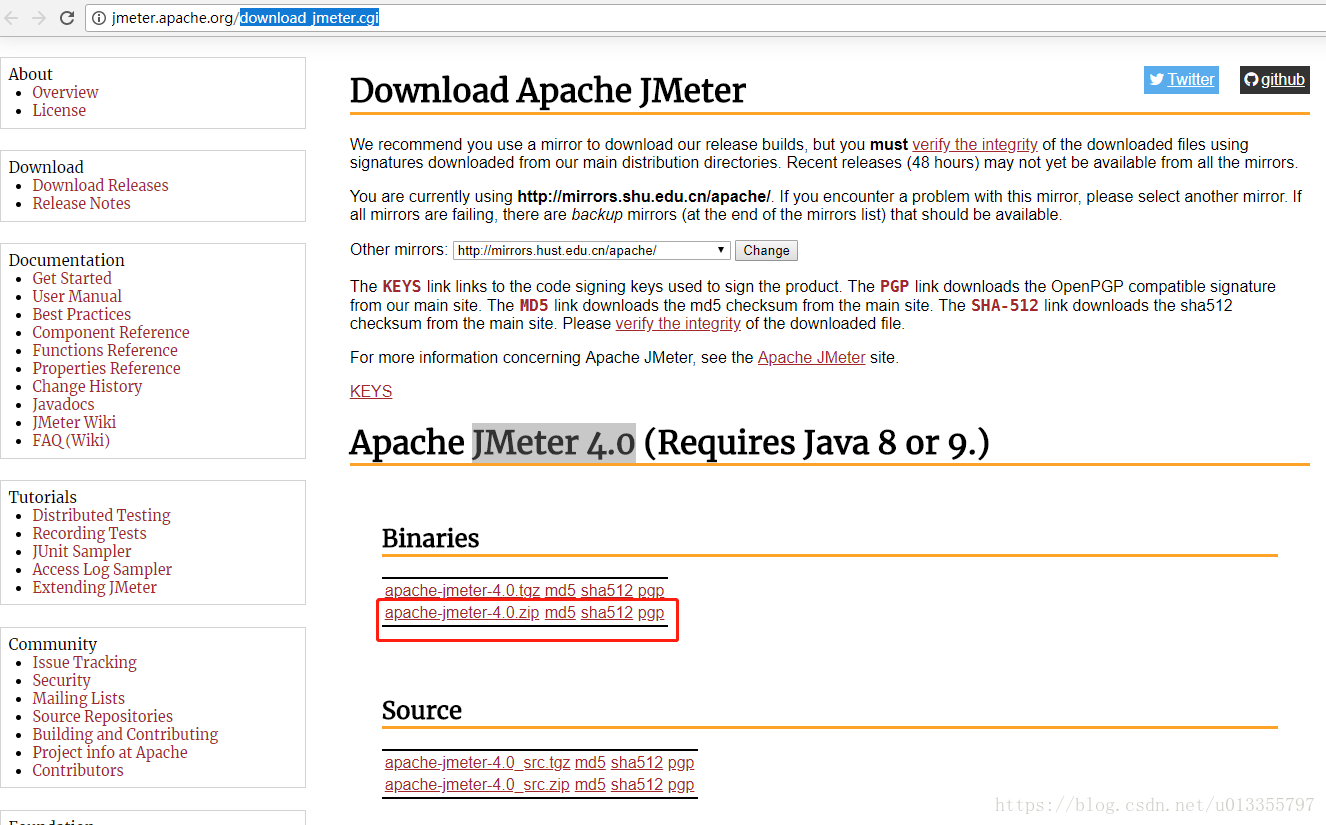
Task: Open Overview in the About section
Action: 65,92
